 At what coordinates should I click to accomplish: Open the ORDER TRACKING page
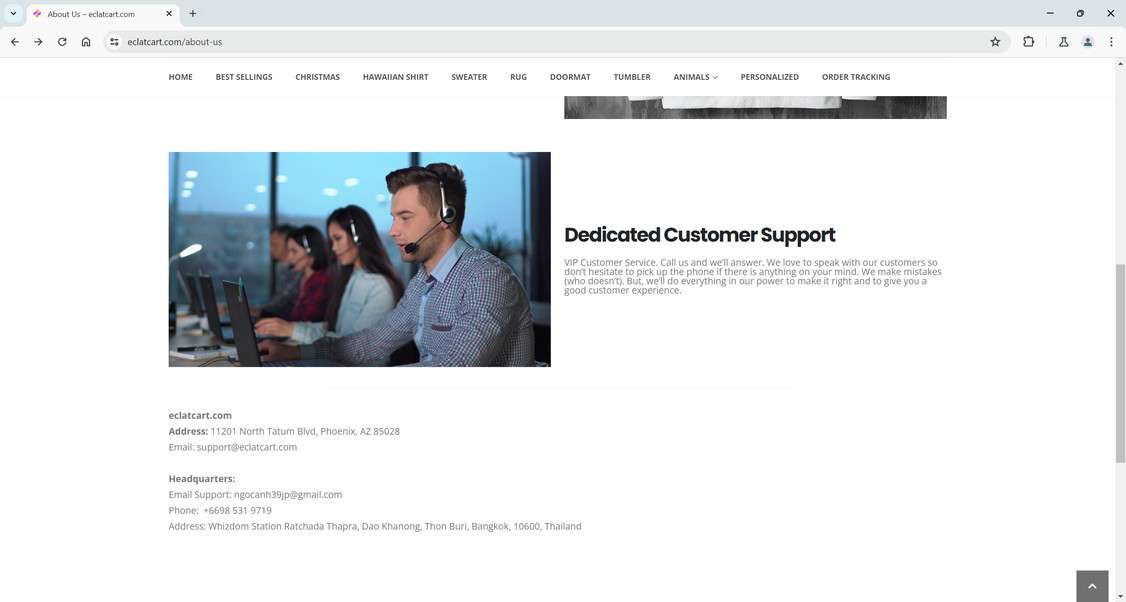(x=856, y=77)
